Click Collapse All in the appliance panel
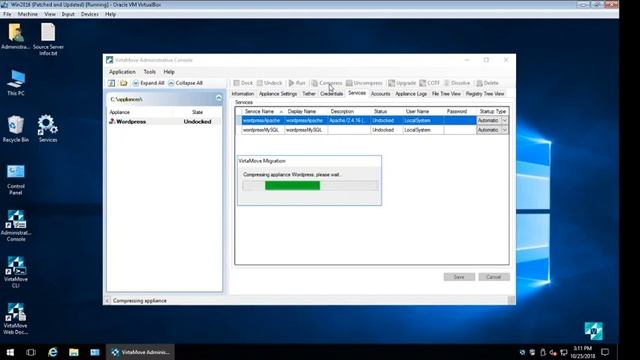 (x=185, y=83)
